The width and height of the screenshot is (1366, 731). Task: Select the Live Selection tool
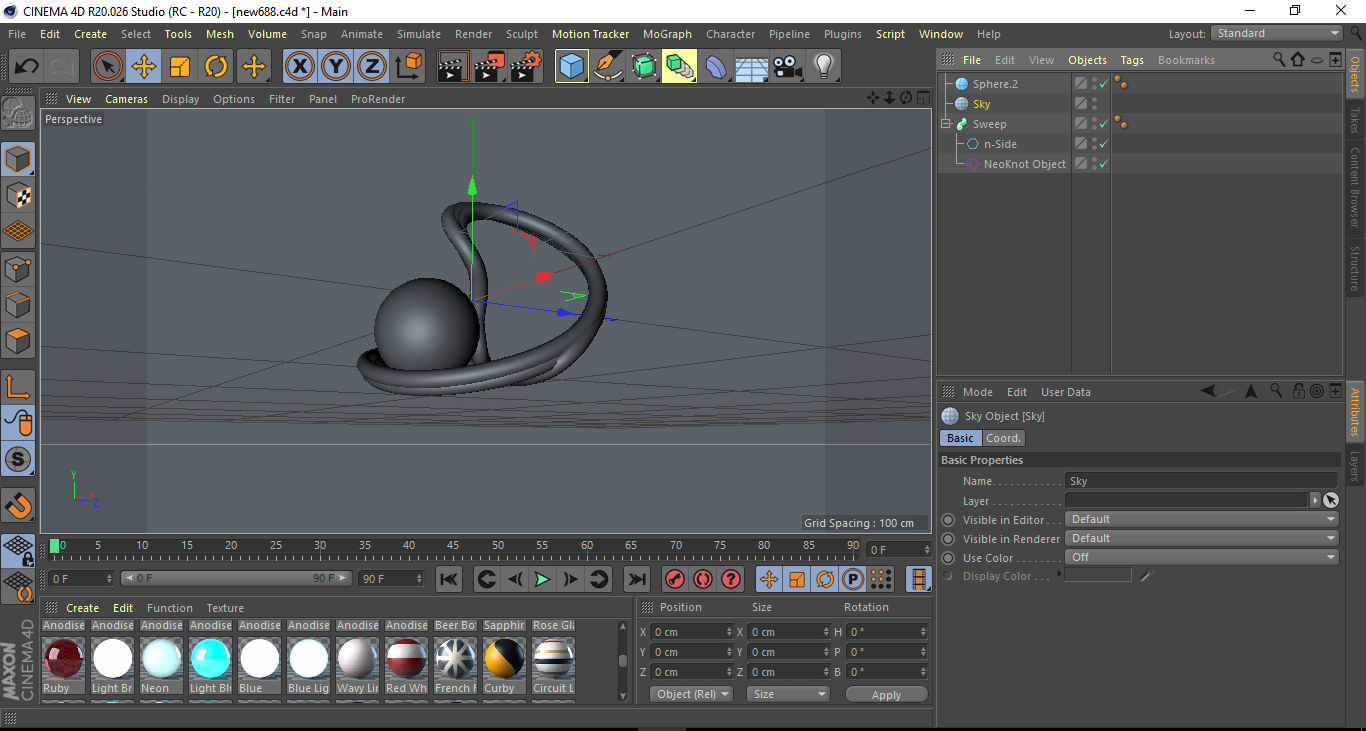[108, 67]
